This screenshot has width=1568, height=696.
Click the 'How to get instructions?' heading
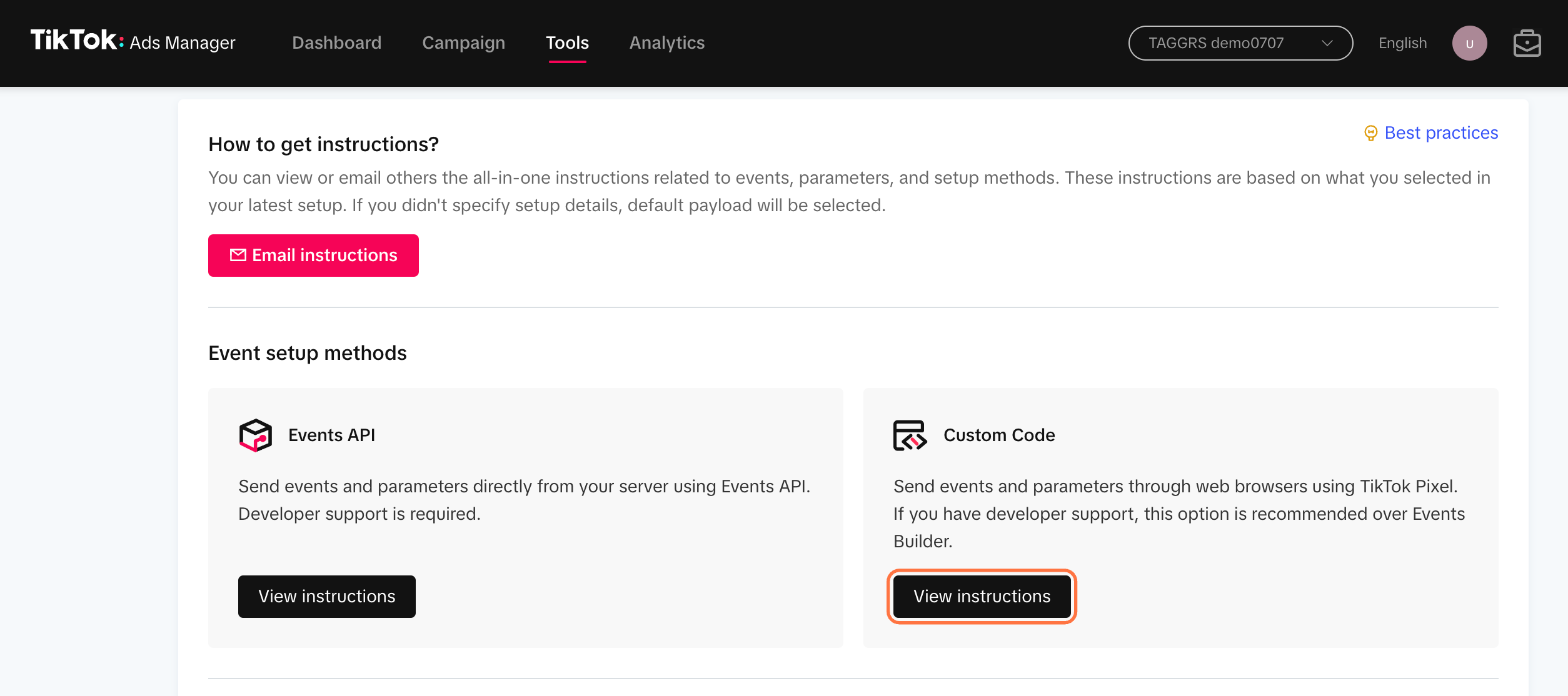tap(323, 144)
